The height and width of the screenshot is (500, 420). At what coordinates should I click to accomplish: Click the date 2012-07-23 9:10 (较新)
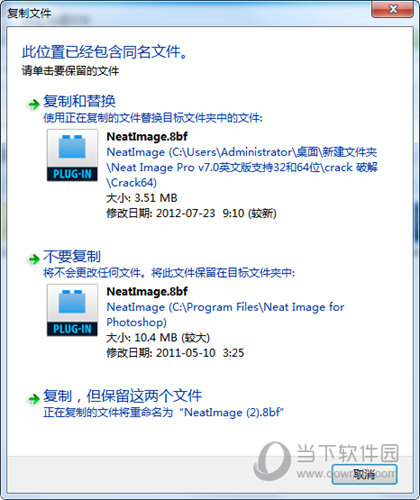216,213
